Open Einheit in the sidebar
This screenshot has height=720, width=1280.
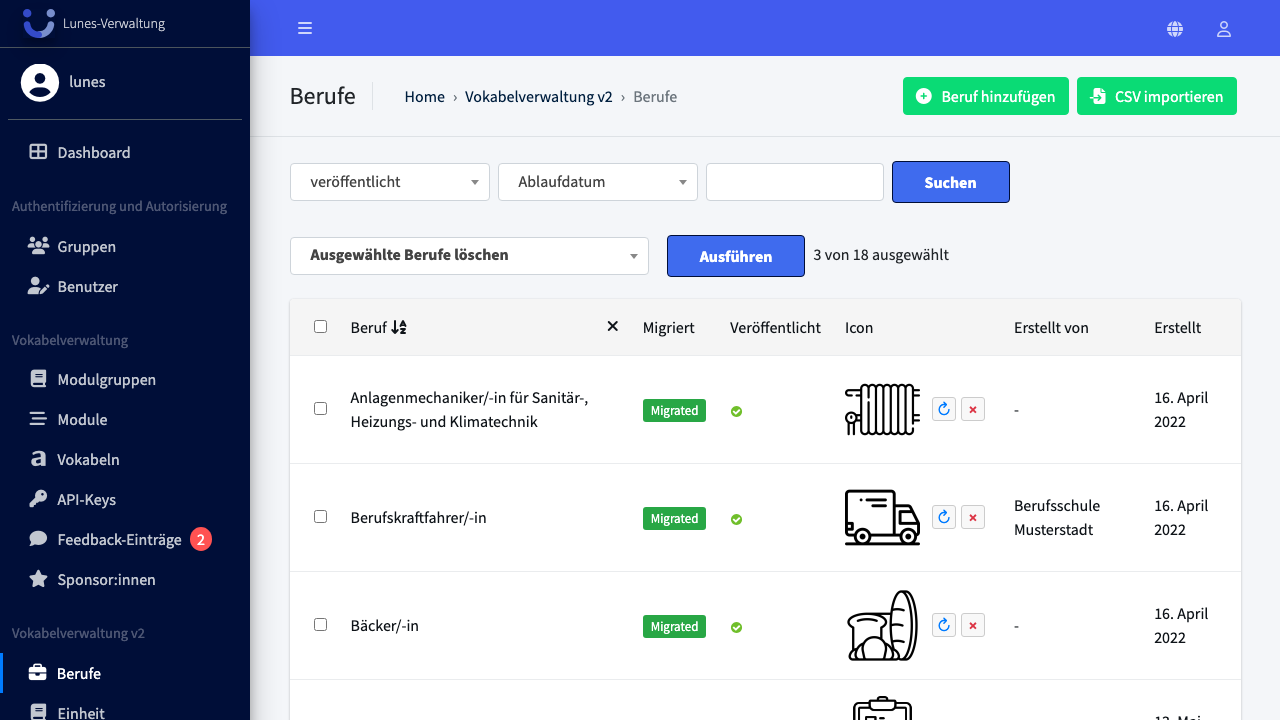[x=81, y=712]
